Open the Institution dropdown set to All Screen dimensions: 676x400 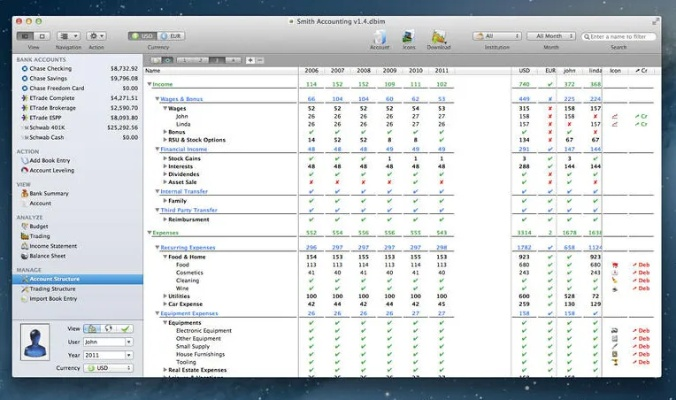click(x=497, y=35)
